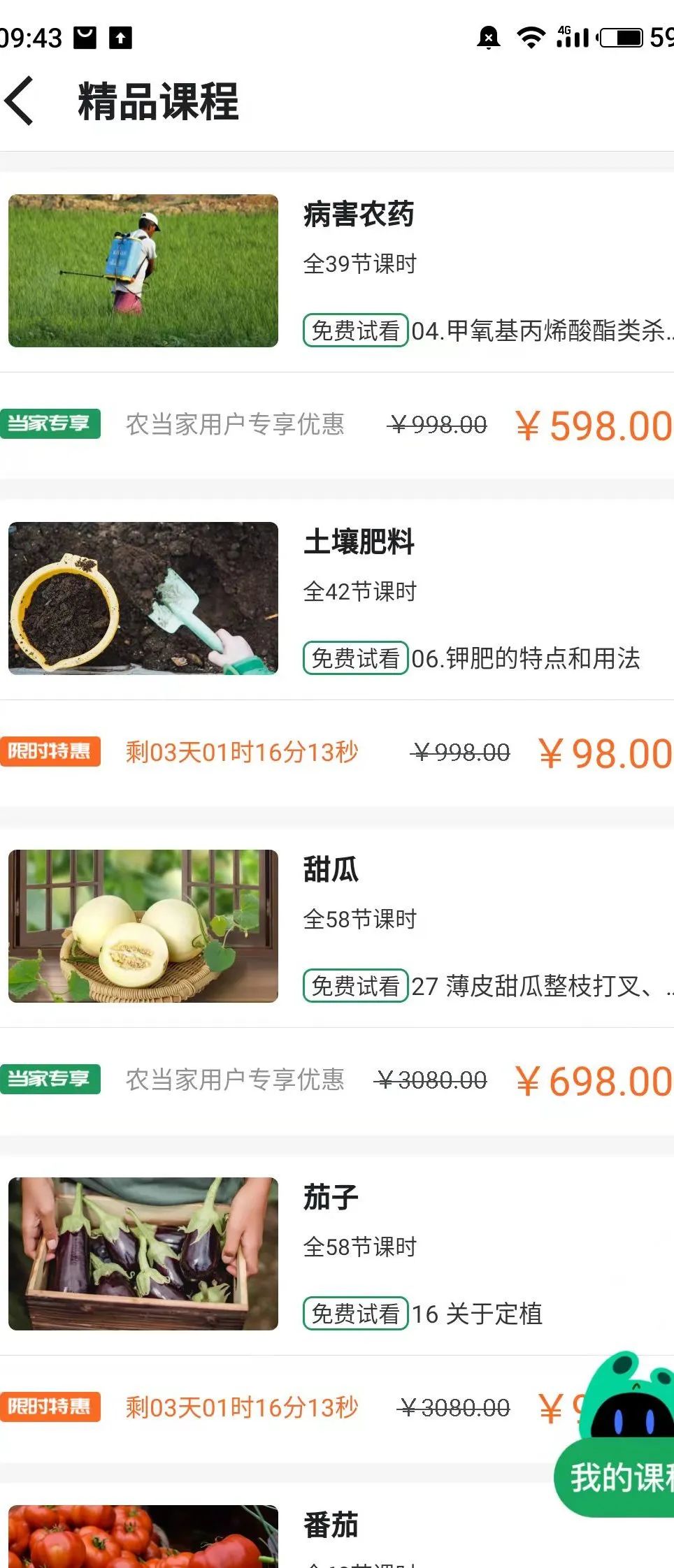This screenshot has width=674, height=1568.
Task: Tap the frog mascot floating icon
Action: point(629,1395)
